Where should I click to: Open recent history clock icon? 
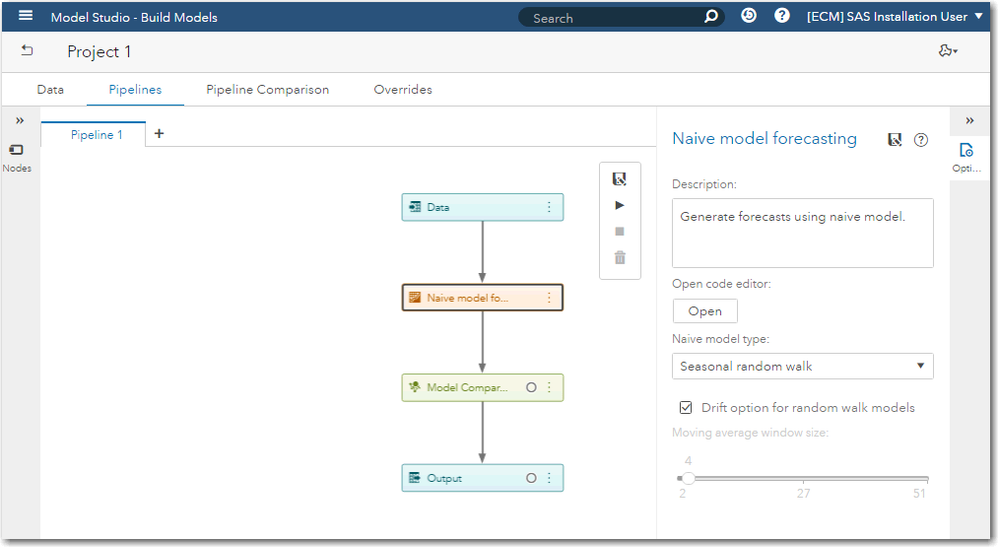(749, 16)
